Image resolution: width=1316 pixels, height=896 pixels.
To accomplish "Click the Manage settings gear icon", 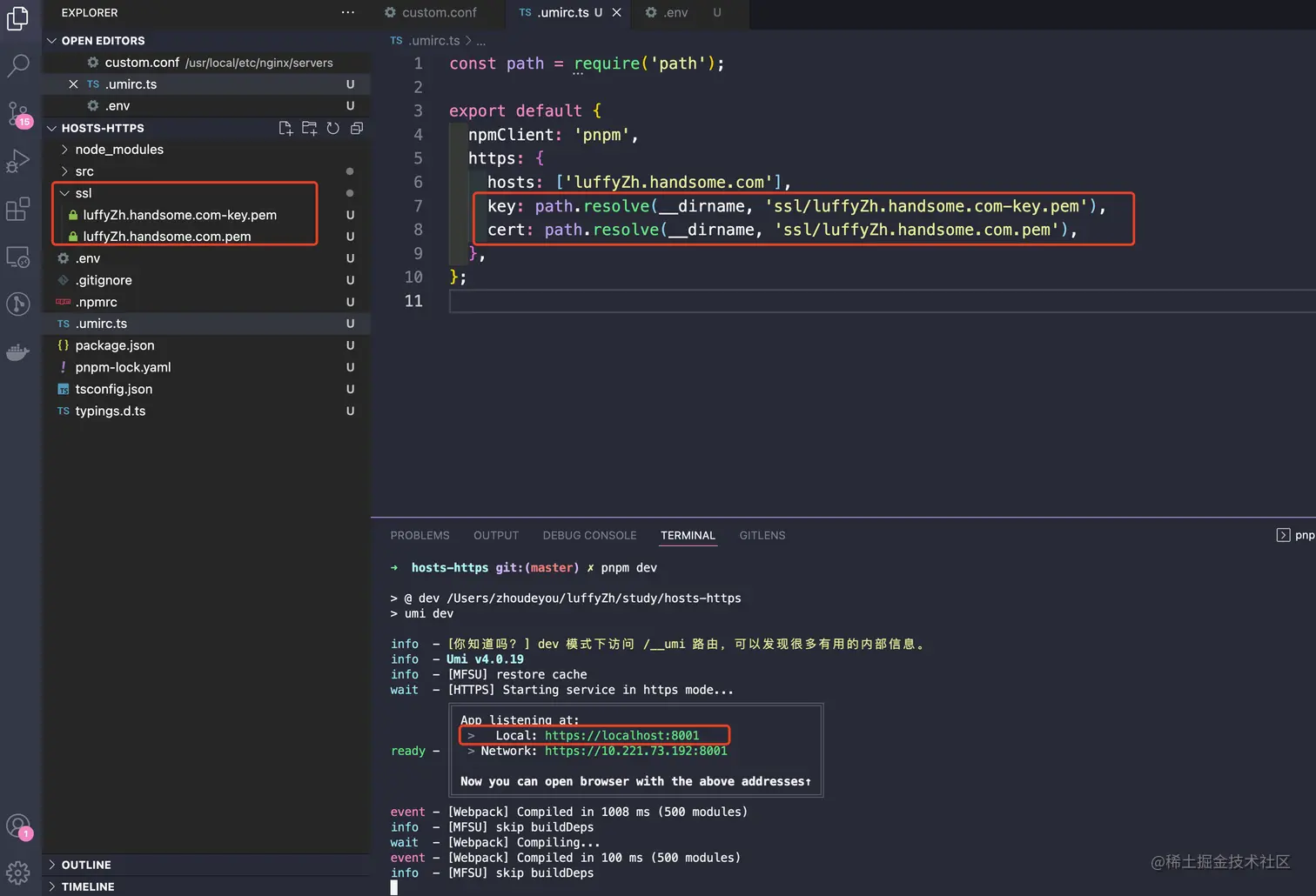I will [x=18, y=872].
